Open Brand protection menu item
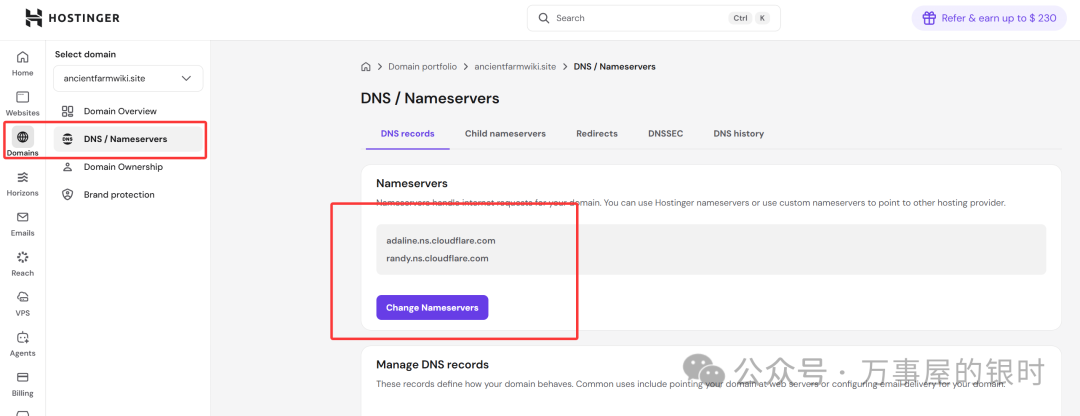The image size is (1080, 416). [x=118, y=195]
